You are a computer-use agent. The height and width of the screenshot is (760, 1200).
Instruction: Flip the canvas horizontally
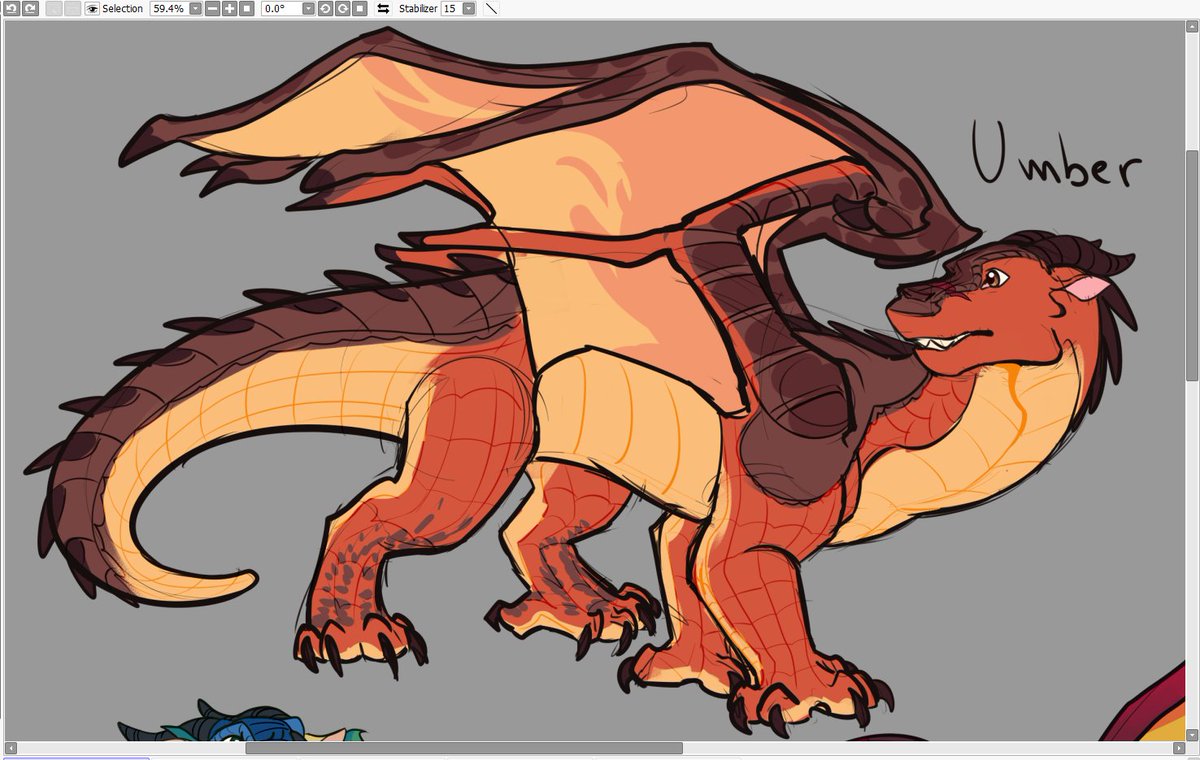pyautogui.click(x=383, y=8)
